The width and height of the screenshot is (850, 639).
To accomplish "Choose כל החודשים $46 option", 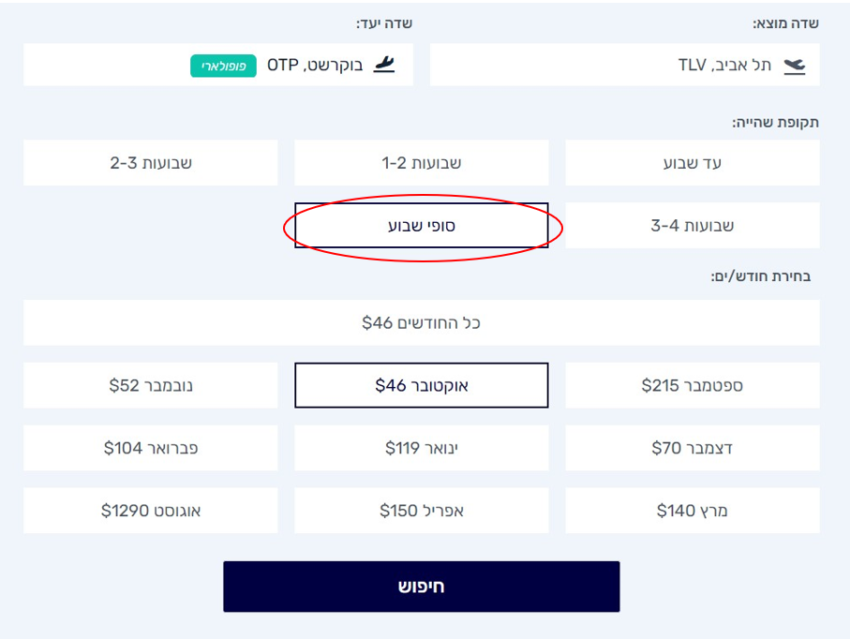I will point(421,322).
